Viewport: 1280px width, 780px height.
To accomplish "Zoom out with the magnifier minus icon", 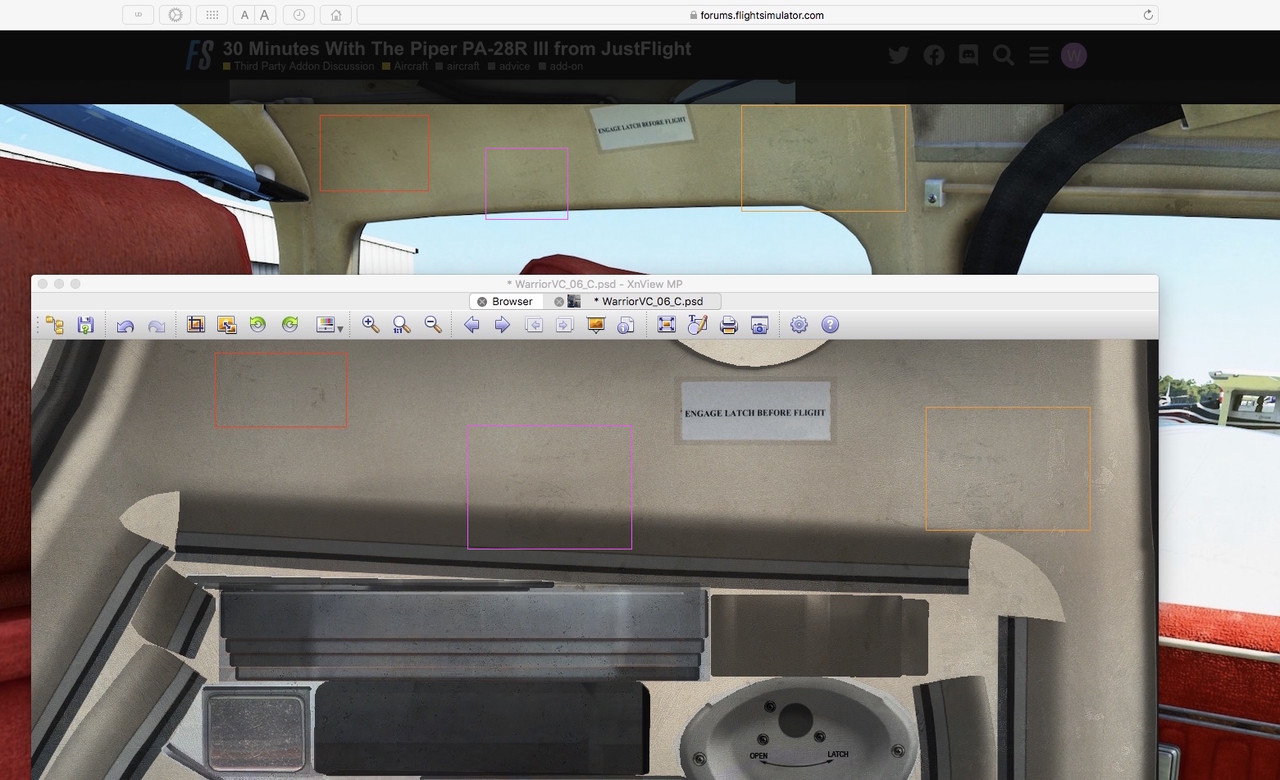I will coord(433,325).
